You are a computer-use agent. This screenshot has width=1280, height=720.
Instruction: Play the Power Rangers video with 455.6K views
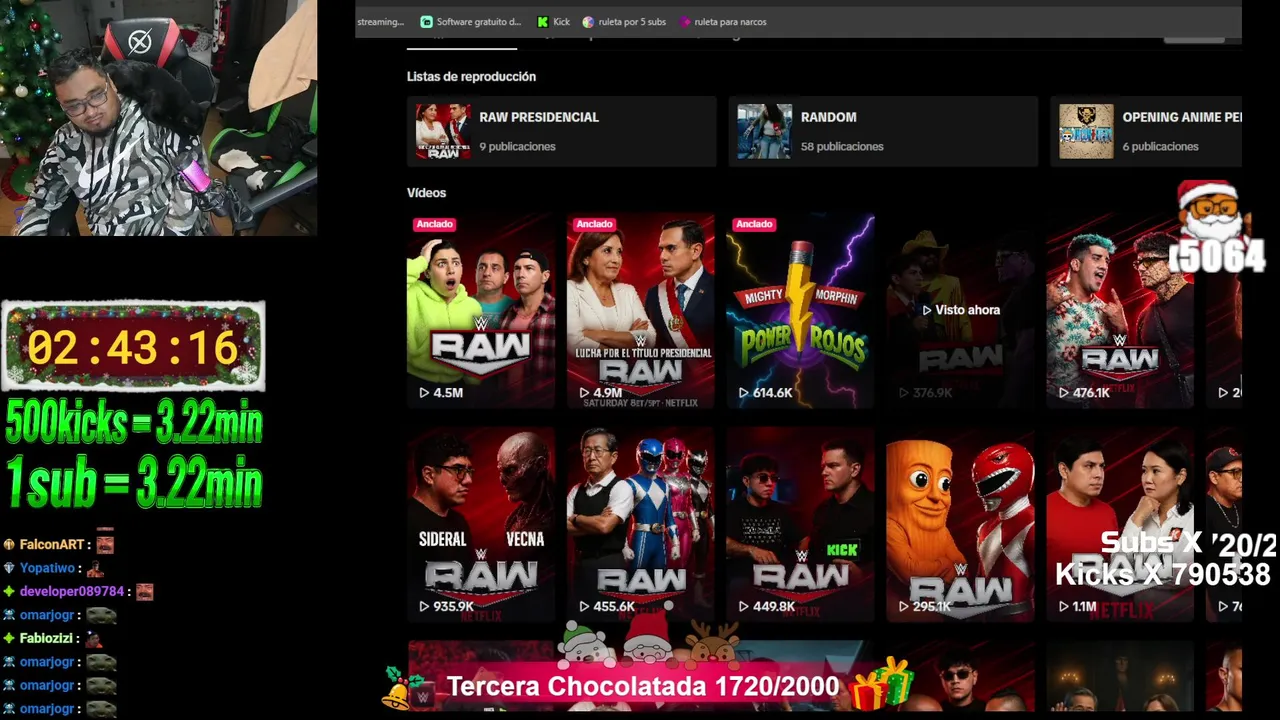pyautogui.click(x=640, y=525)
